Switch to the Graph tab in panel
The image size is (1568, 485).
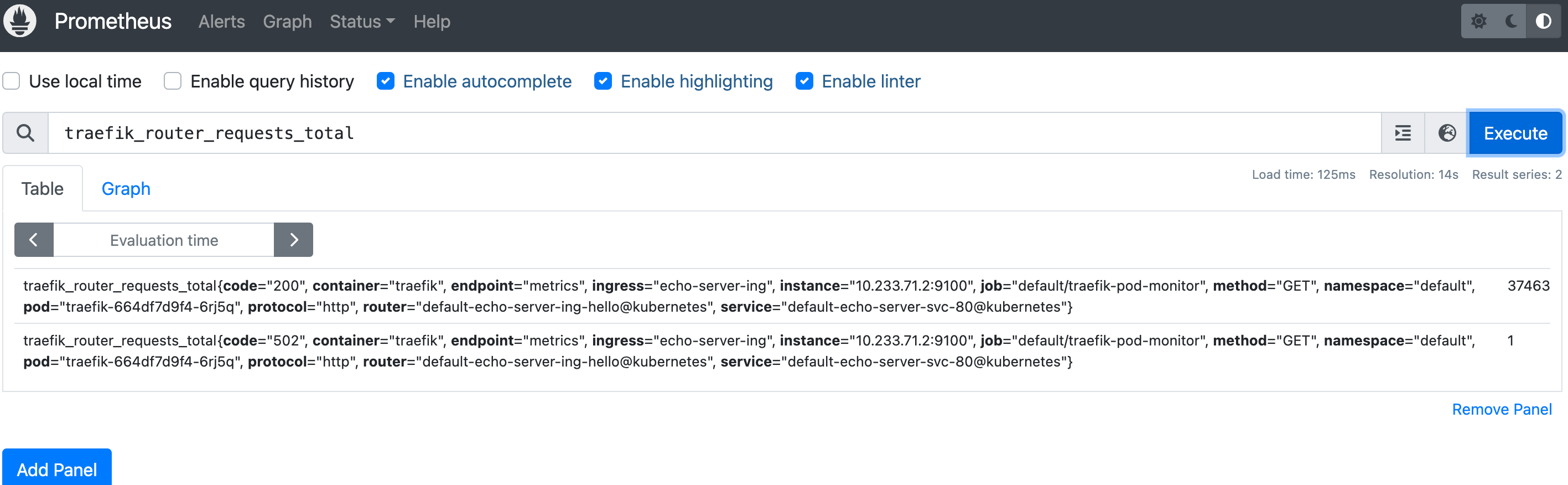click(126, 189)
